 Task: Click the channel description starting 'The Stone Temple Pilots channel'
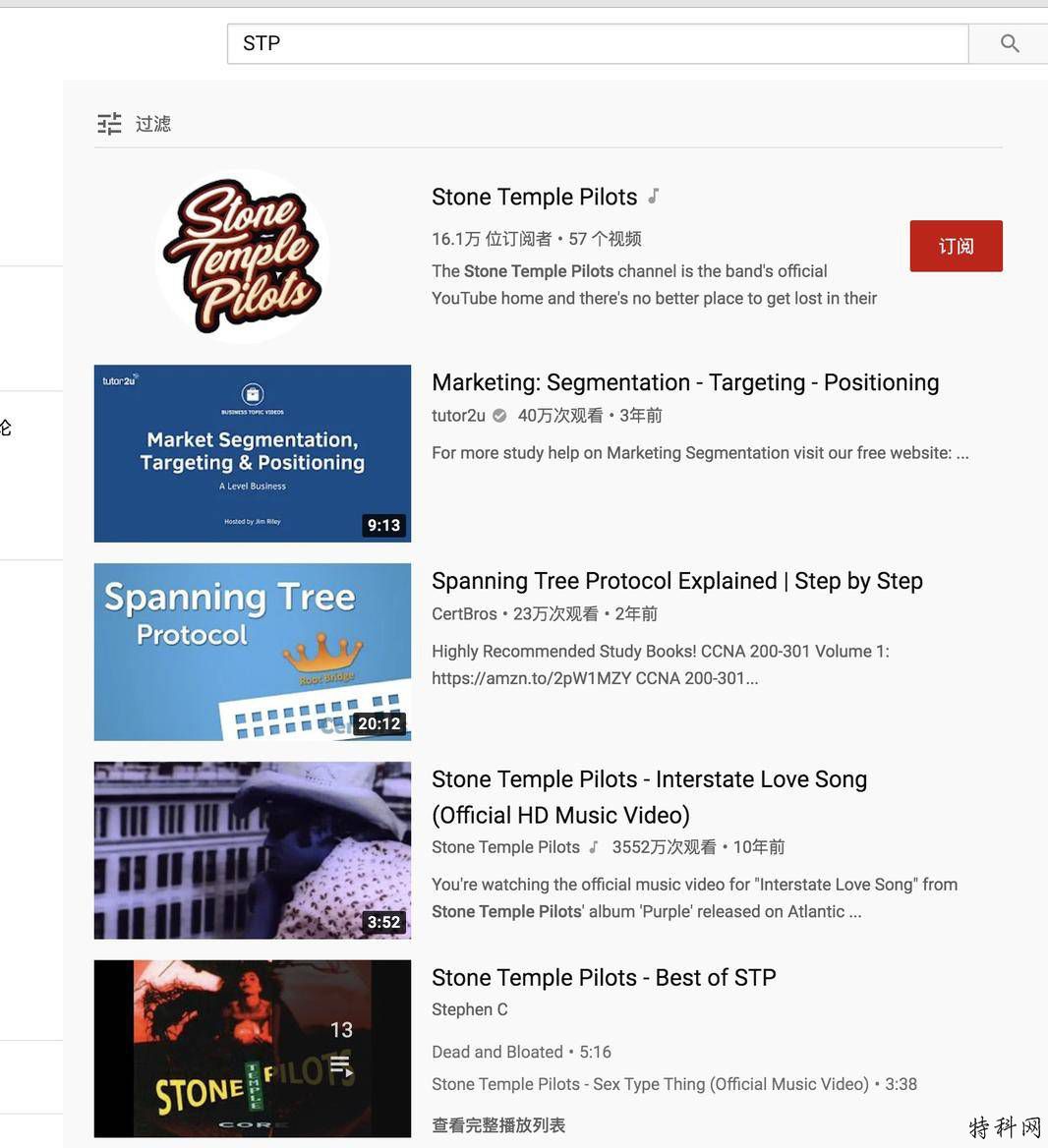pyautogui.click(x=654, y=285)
